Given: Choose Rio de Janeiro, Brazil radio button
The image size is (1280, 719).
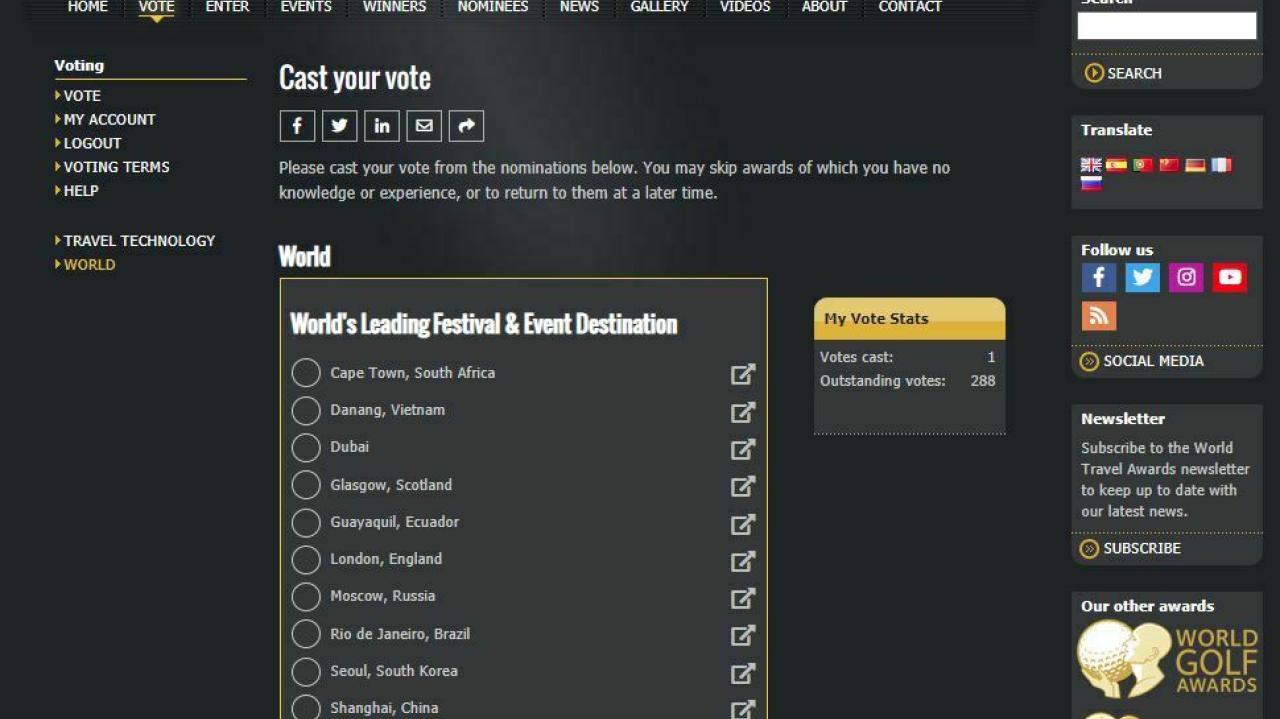Looking at the screenshot, I should (306, 634).
